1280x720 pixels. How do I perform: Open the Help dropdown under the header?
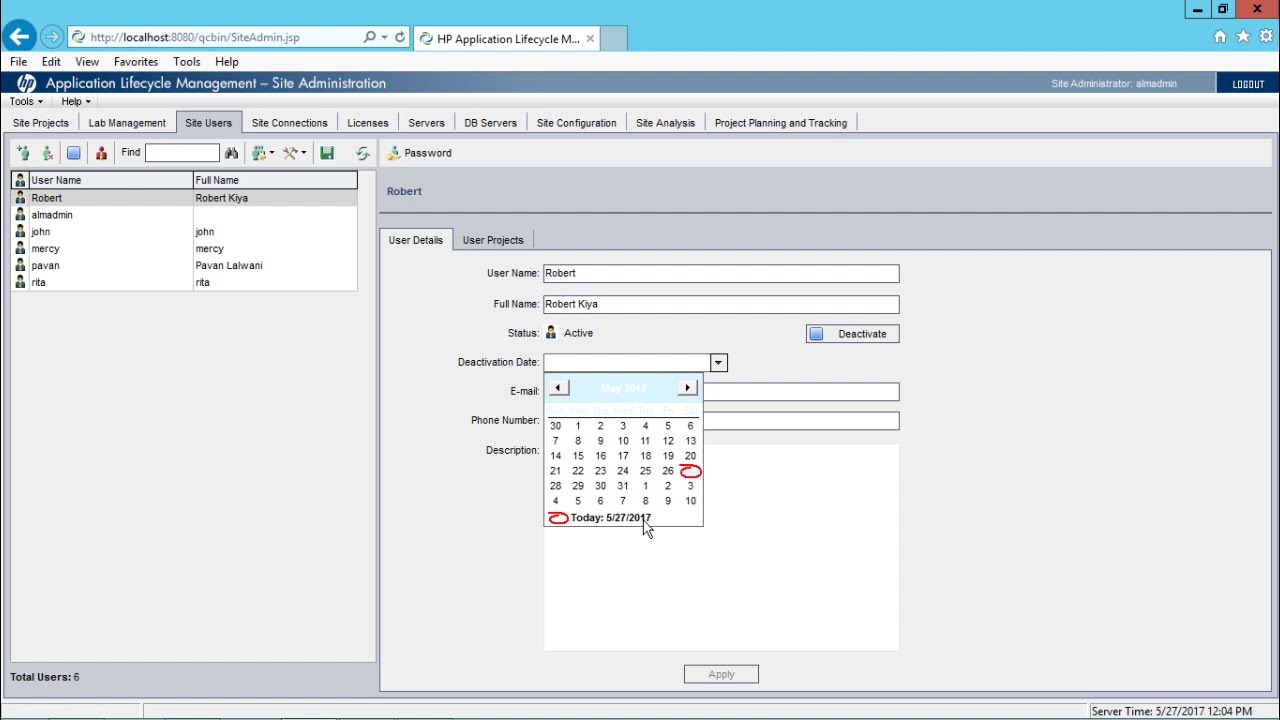point(75,101)
